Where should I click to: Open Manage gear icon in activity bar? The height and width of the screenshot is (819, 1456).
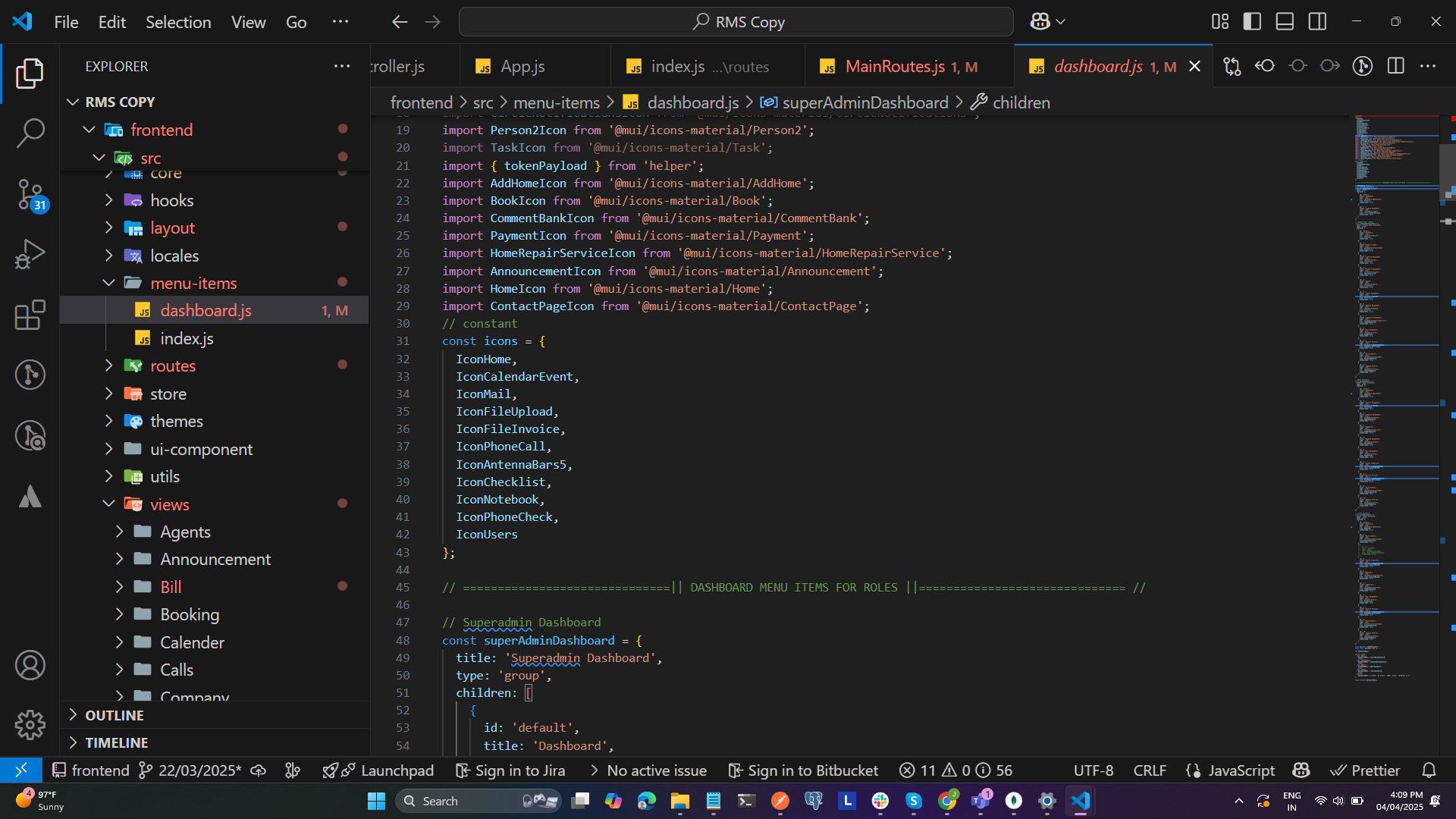point(30,725)
